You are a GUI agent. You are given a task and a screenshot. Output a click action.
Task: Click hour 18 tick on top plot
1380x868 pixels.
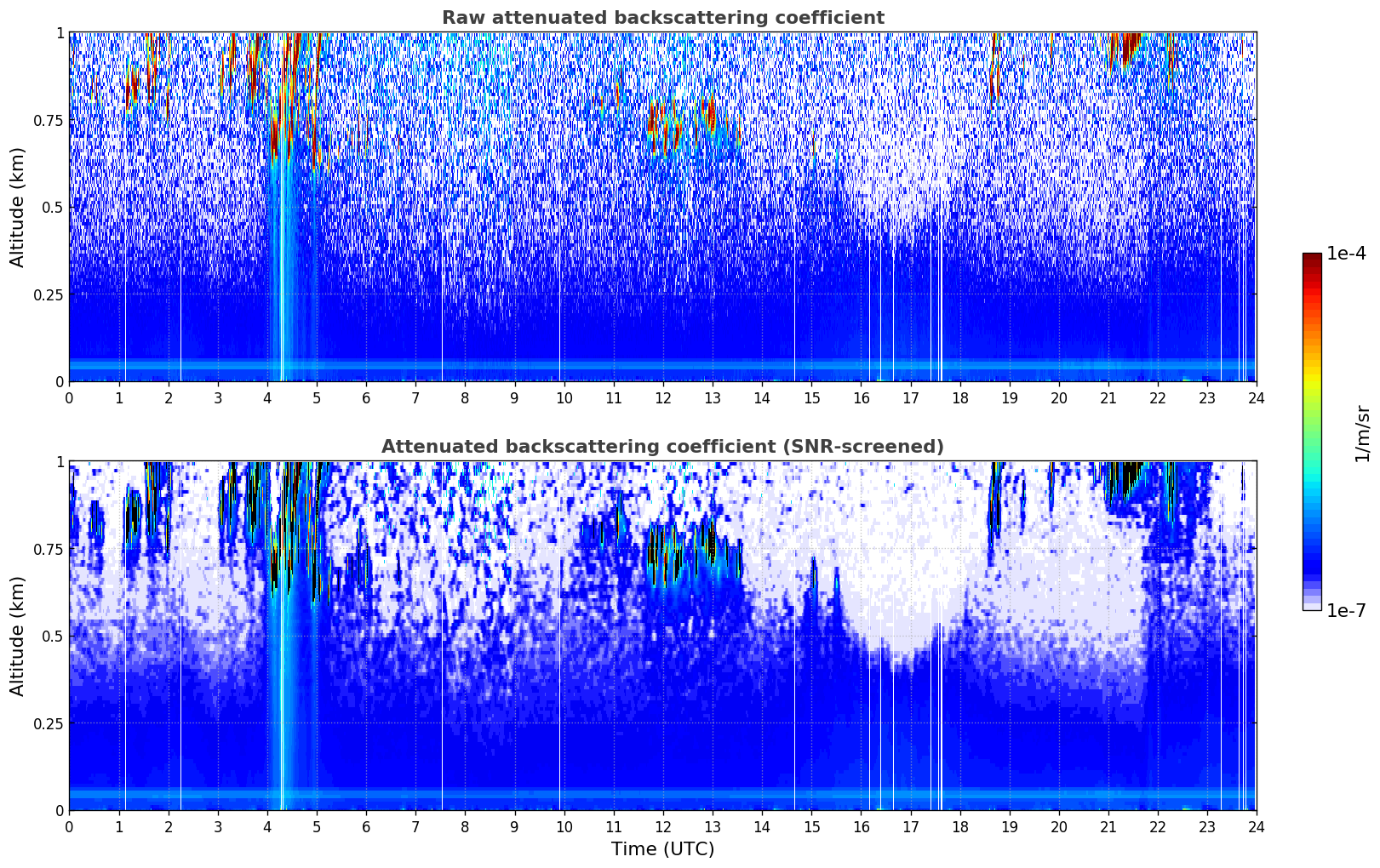[959, 397]
